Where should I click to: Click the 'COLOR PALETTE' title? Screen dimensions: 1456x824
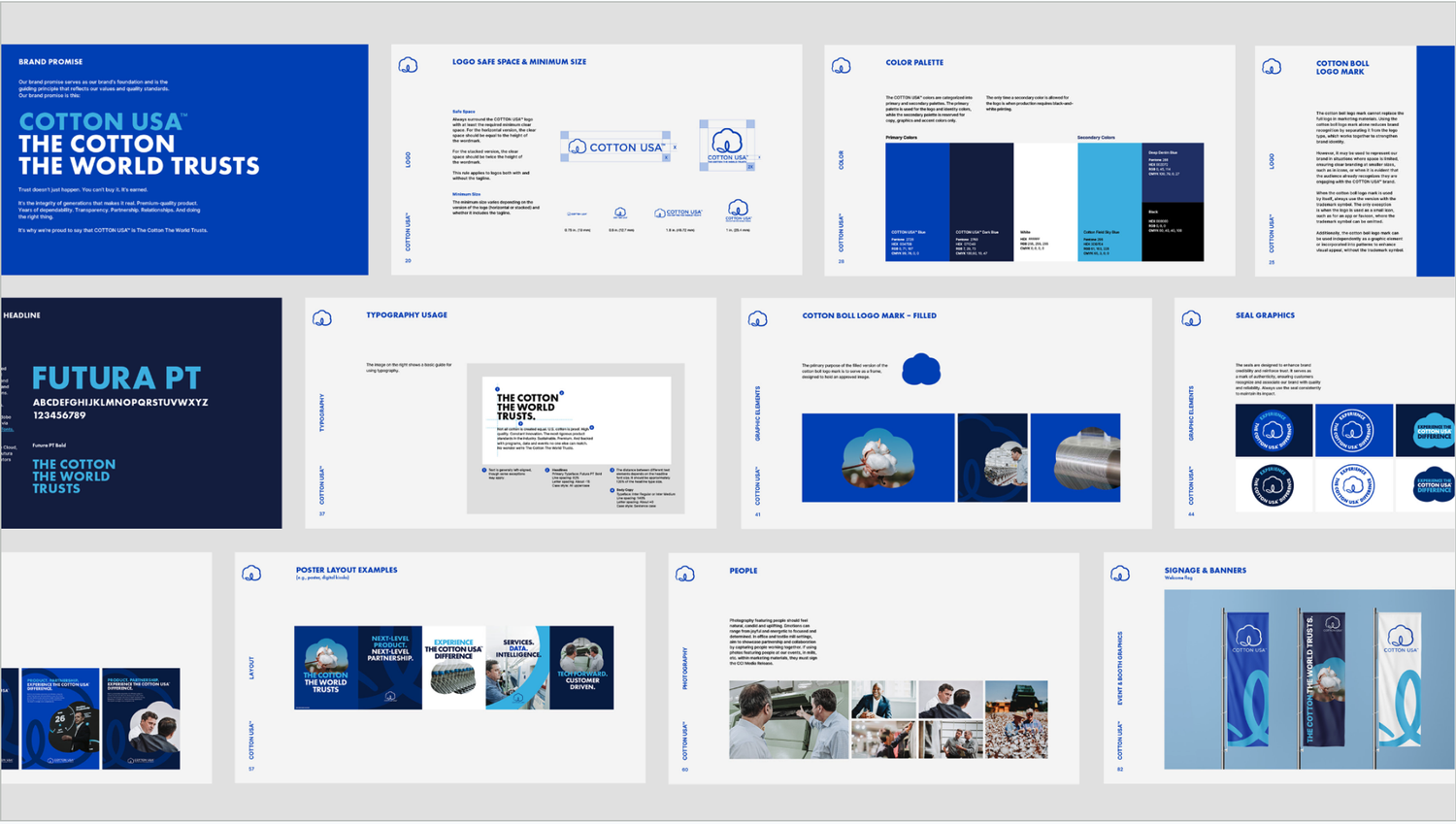click(x=914, y=62)
